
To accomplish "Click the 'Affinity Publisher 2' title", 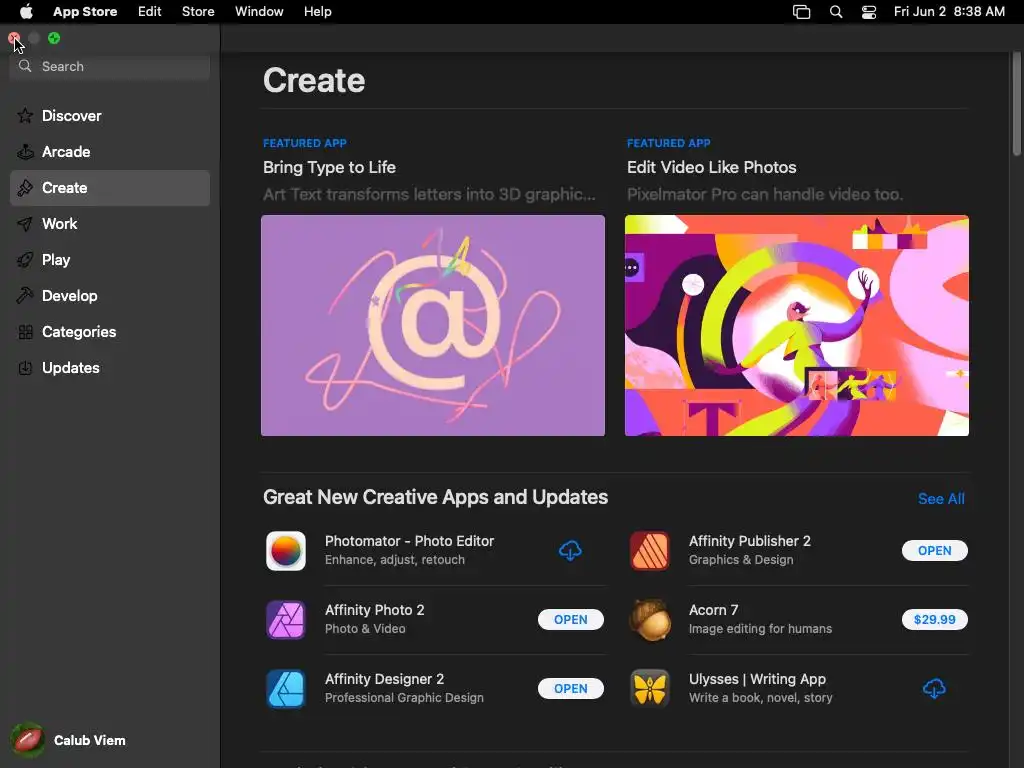I will pos(749,541).
